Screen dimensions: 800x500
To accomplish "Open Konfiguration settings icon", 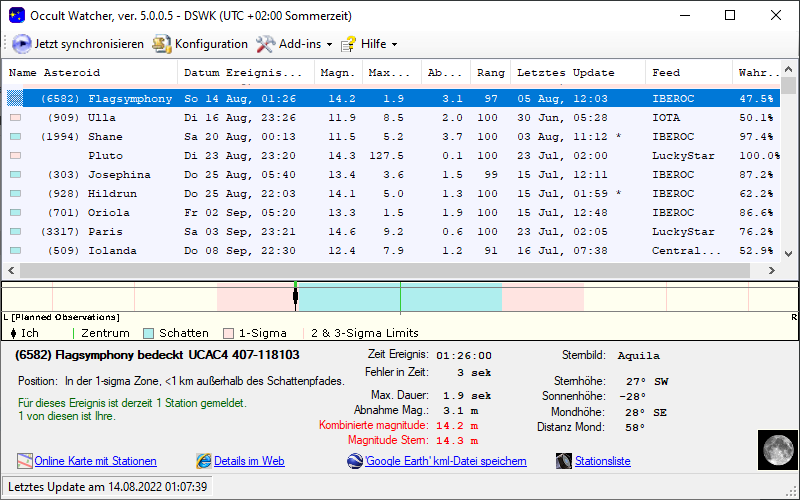I will pyautogui.click(x=161, y=44).
